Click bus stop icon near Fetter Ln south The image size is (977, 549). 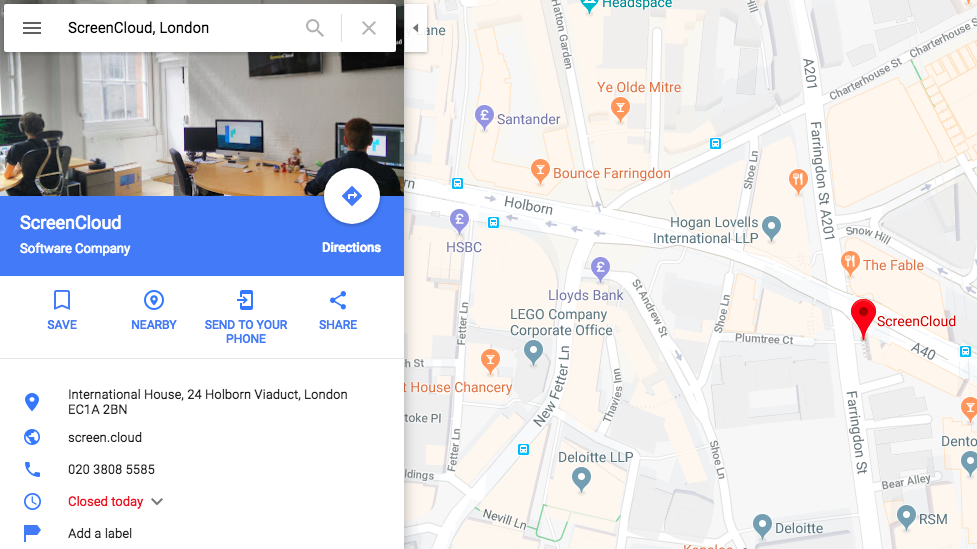click(x=523, y=449)
